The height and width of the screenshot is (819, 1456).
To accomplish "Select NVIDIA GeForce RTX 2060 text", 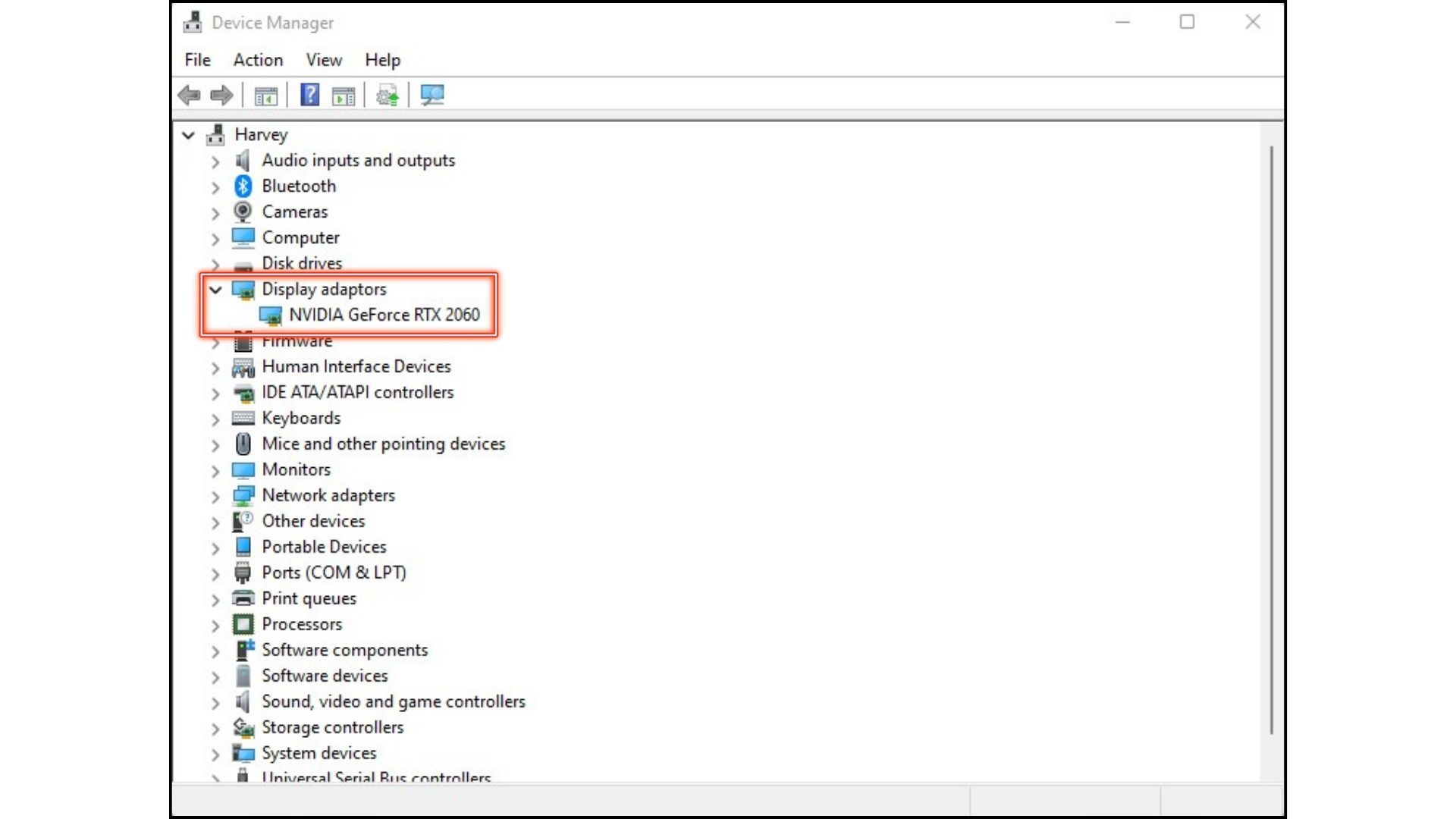I will pos(384,315).
